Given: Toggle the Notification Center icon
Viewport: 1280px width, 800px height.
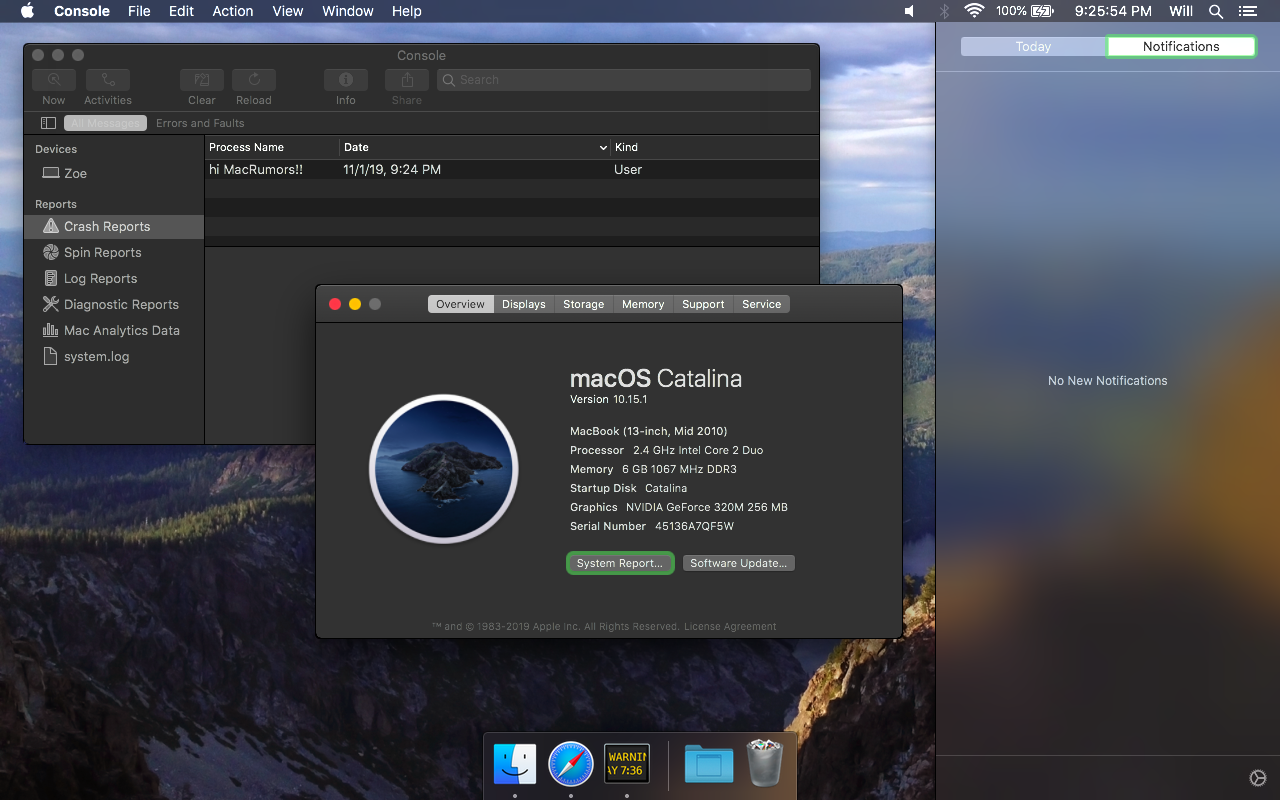Looking at the screenshot, I should 1247,11.
